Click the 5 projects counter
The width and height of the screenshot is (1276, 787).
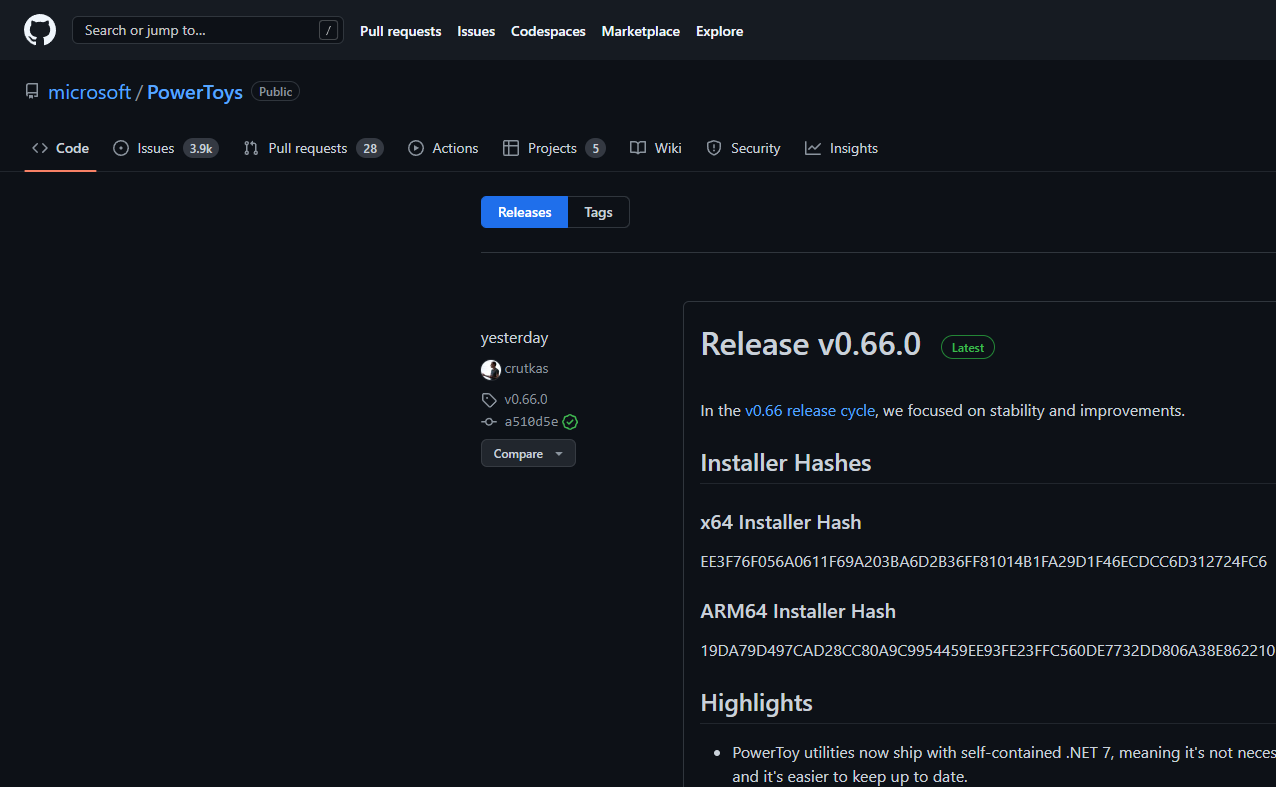click(595, 148)
